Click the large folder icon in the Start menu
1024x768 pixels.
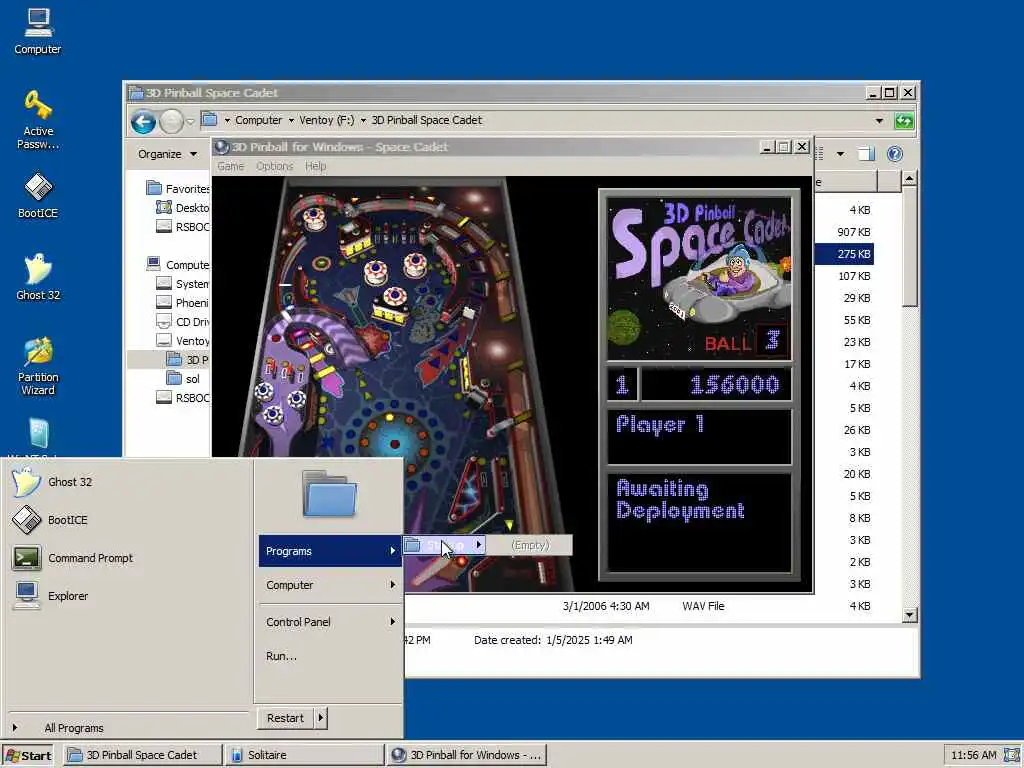329,494
